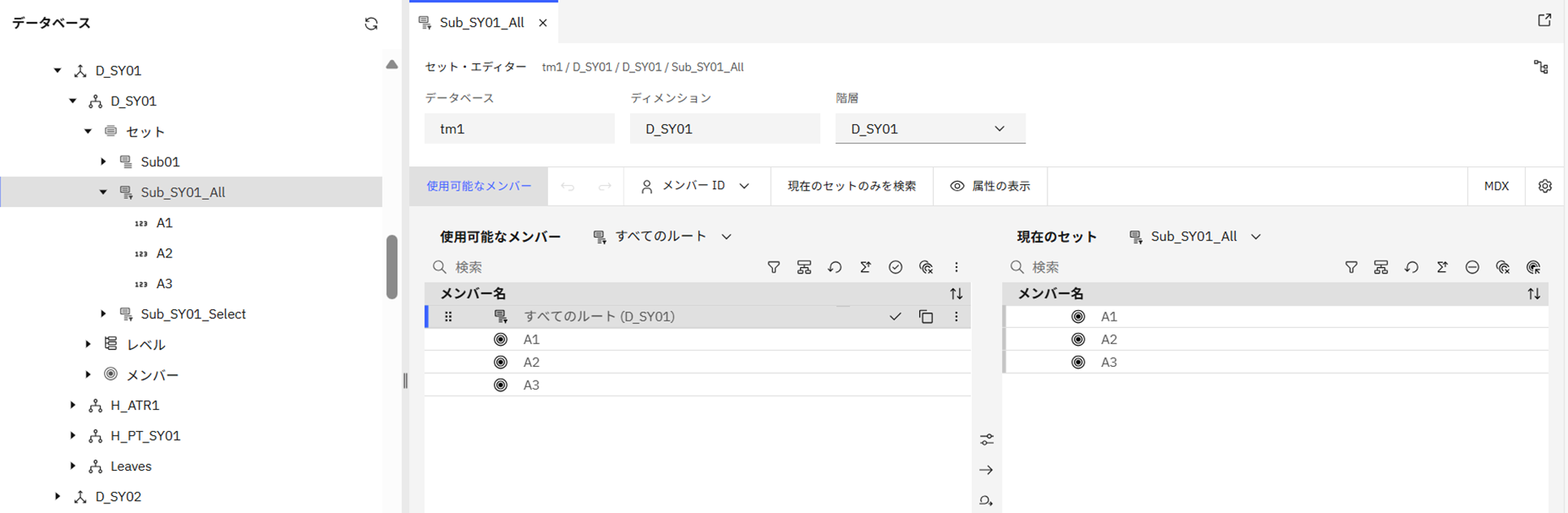The width and height of the screenshot is (1568, 513).
Task: Sort the 使用可能なメンバー member name column
Action: (x=957, y=294)
